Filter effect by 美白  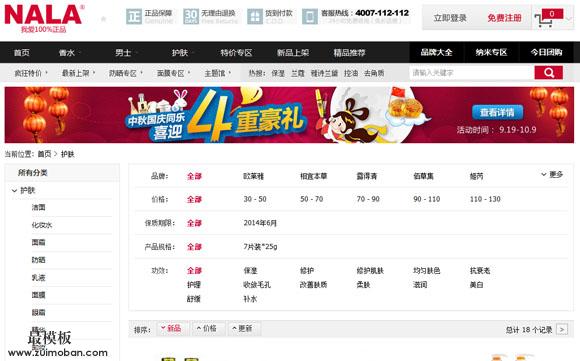click(476, 285)
